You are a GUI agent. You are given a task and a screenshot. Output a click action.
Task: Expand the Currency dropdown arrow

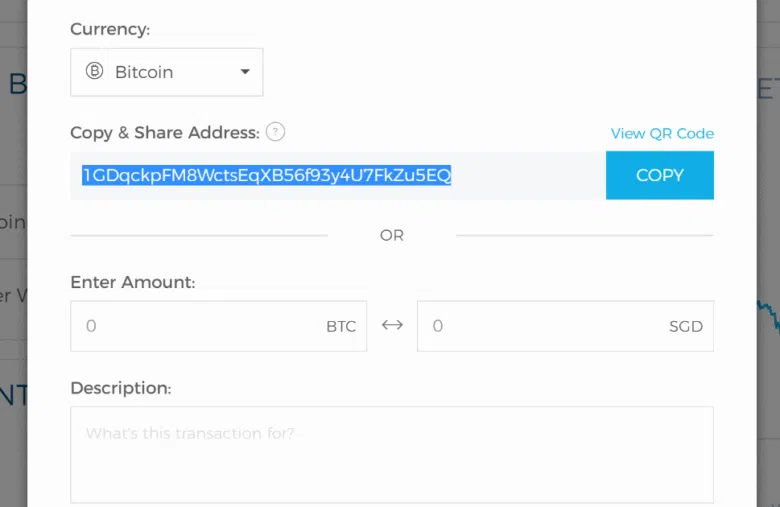coord(245,72)
